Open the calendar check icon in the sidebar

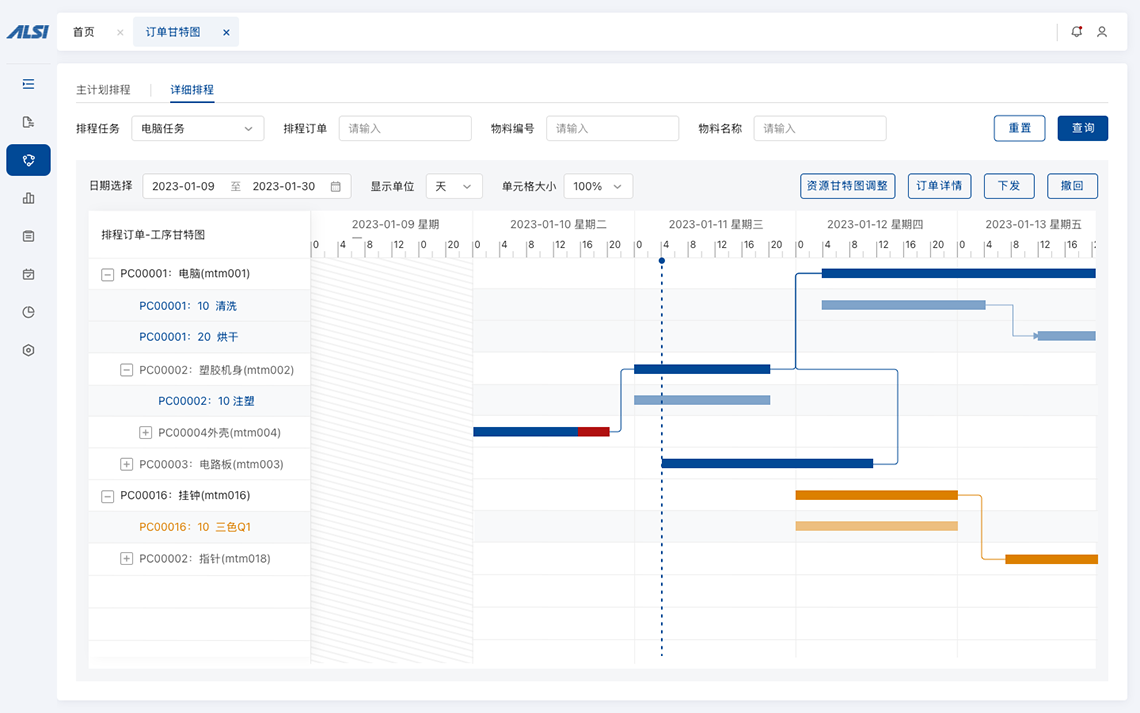28,274
